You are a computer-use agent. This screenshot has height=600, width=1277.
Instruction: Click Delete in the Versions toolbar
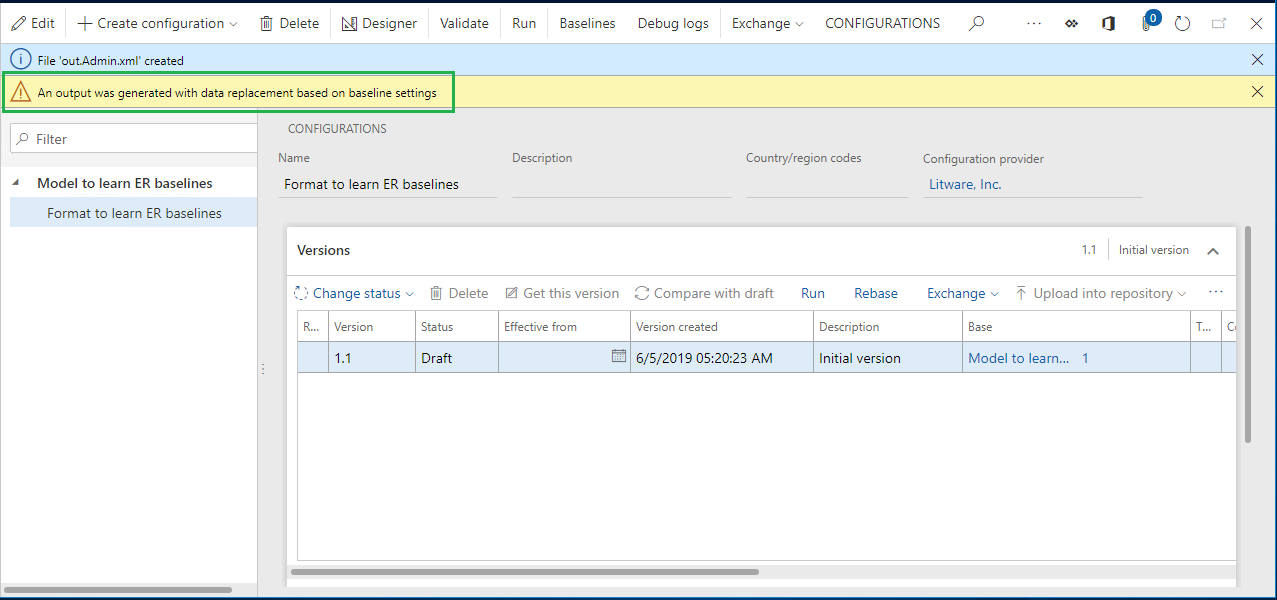click(459, 293)
